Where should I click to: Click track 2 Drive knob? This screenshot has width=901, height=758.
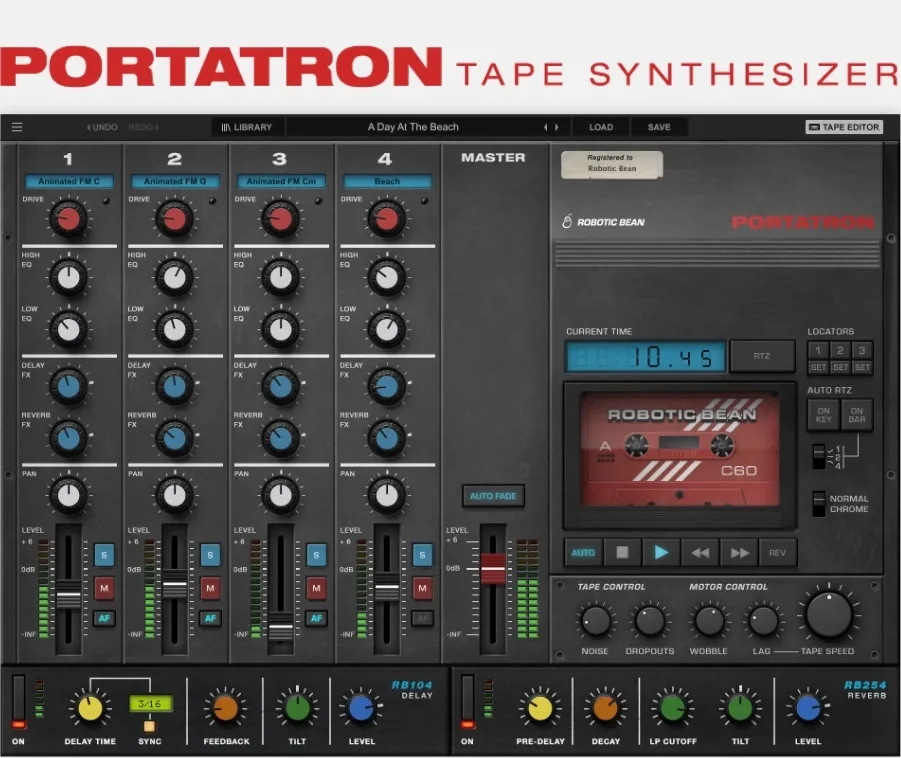tap(175, 219)
